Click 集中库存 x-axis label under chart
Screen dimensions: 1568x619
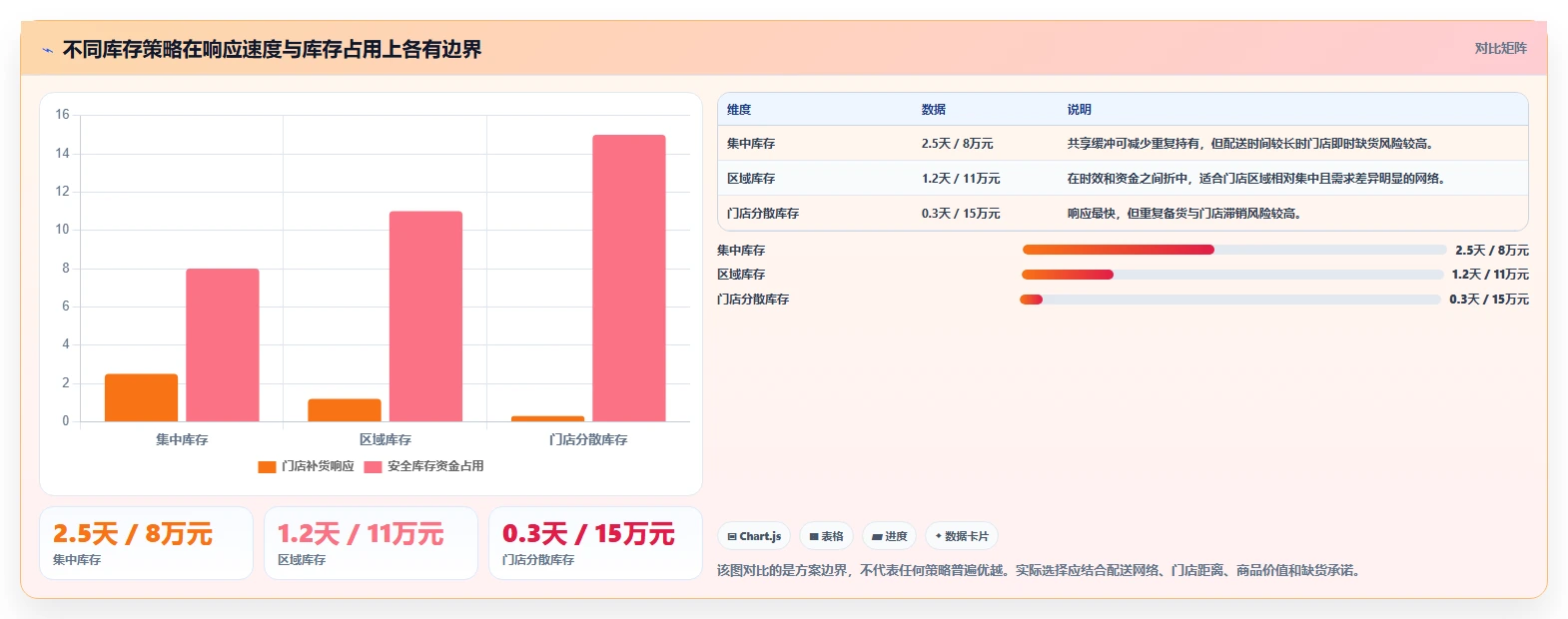coord(182,439)
